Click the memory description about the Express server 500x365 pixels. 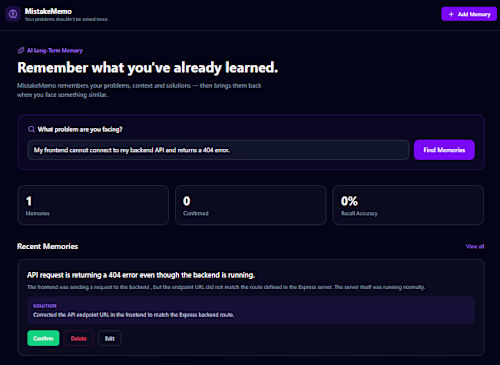[226, 287]
